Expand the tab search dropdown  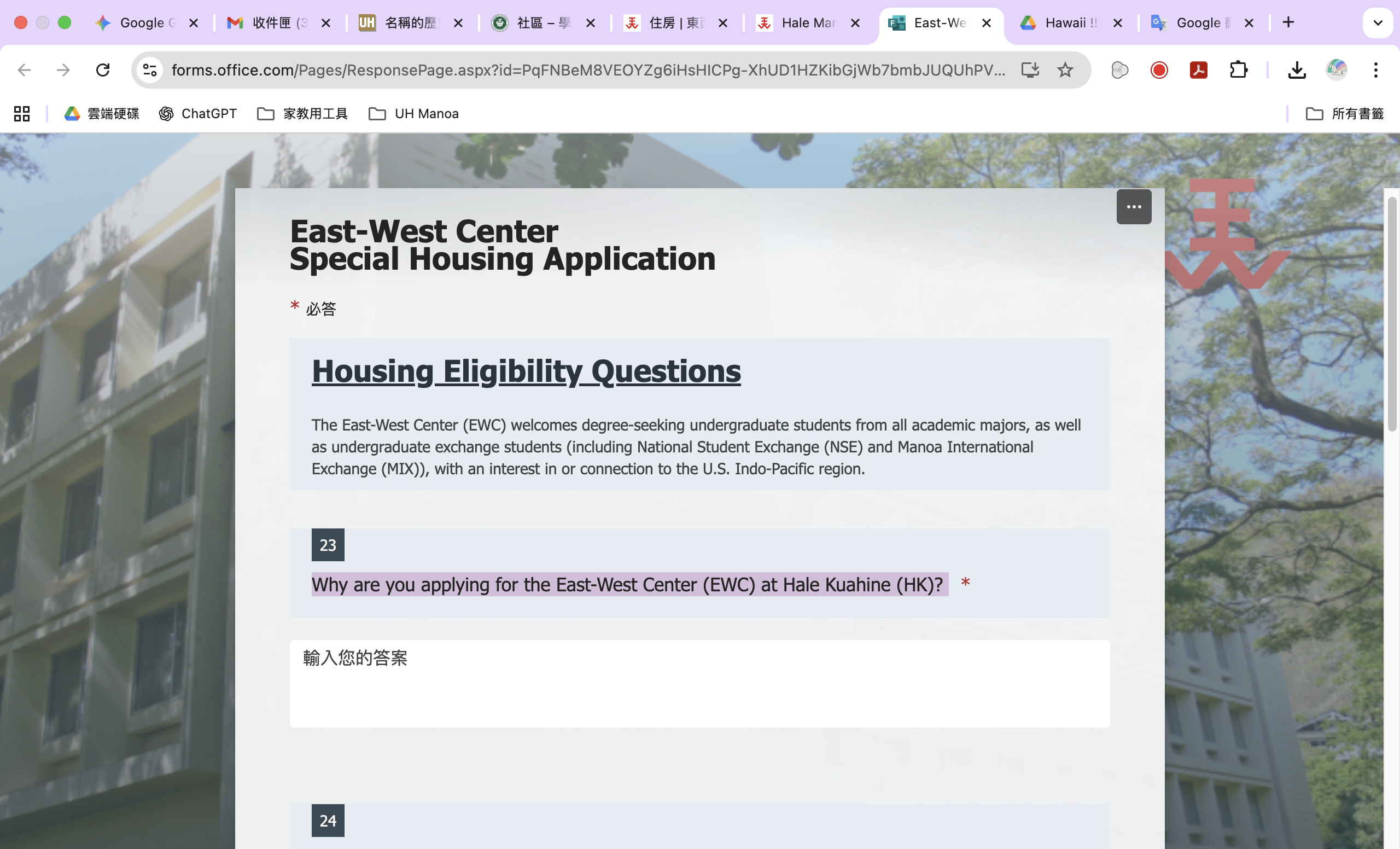coord(1378,23)
